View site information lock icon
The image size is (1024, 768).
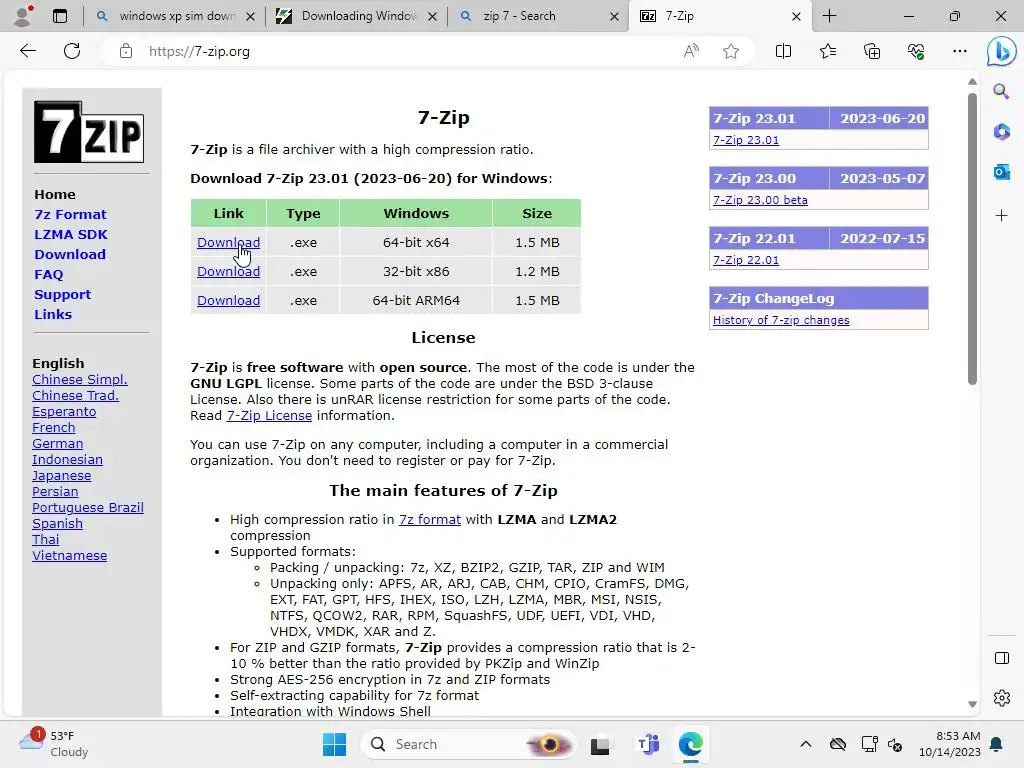pos(125,52)
